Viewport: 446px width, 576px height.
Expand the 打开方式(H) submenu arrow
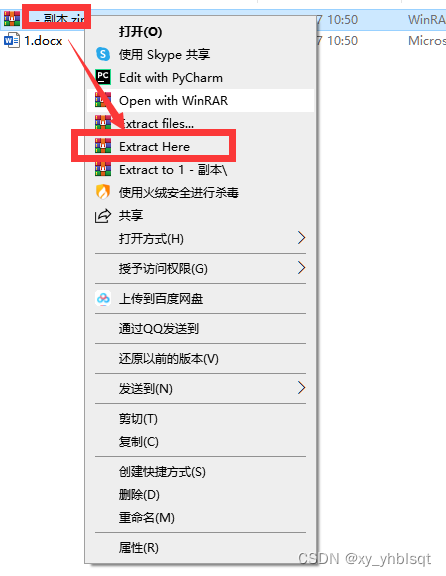(x=301, y=238)
